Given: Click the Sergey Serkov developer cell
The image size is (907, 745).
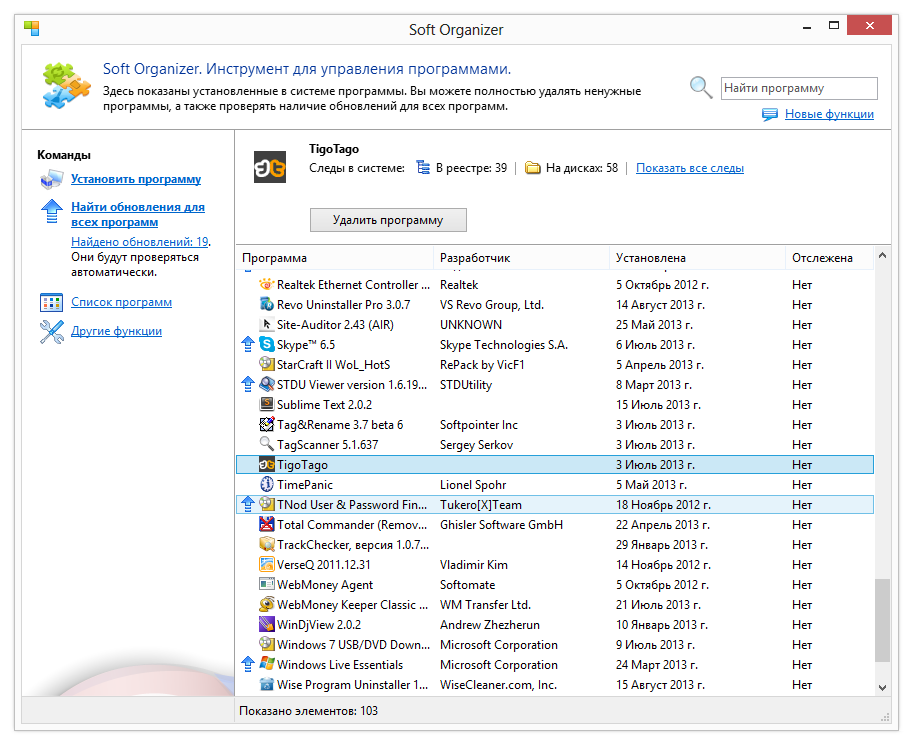Looking at the screenshot, I should coord(476,445).
